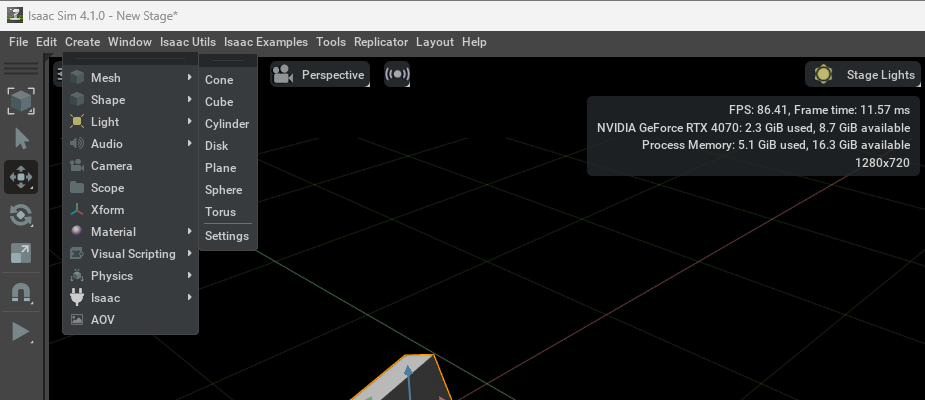Expand the Audio submenu
The height and width of the screenshot is (400, 925).
[x=130, y=144]
